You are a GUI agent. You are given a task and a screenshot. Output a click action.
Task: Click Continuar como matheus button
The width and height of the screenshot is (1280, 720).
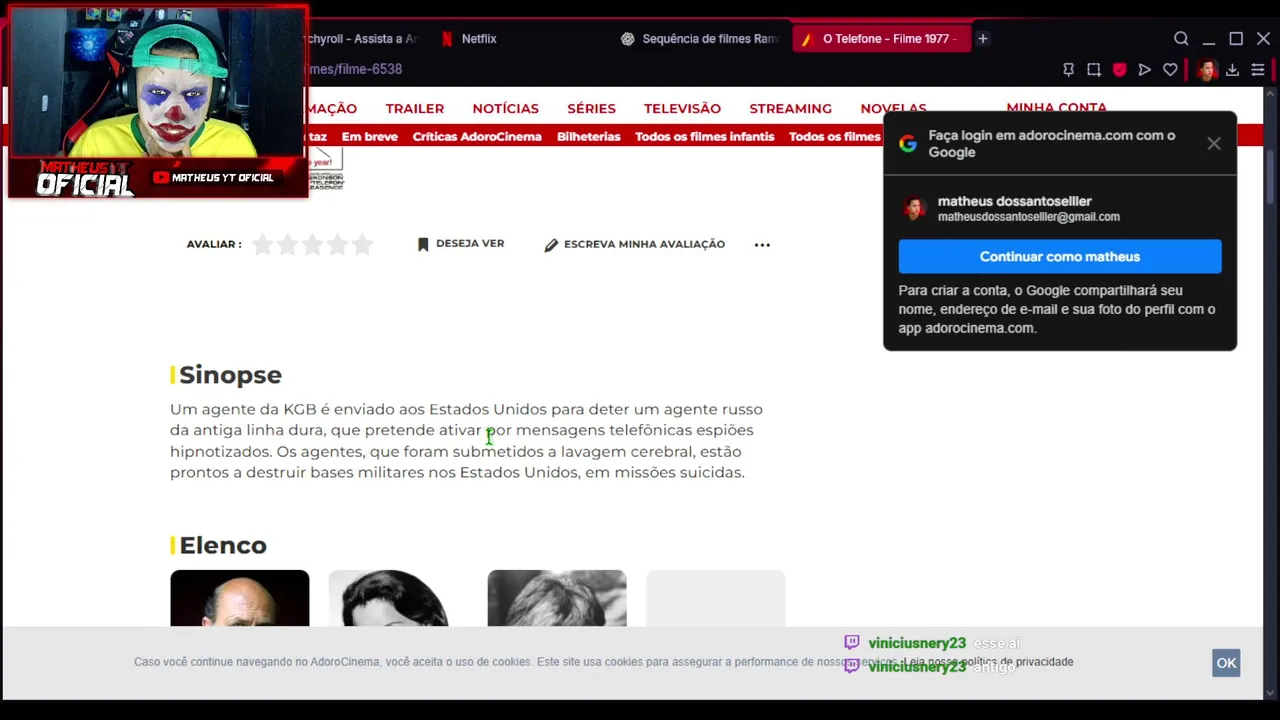tap(1060, 257)
